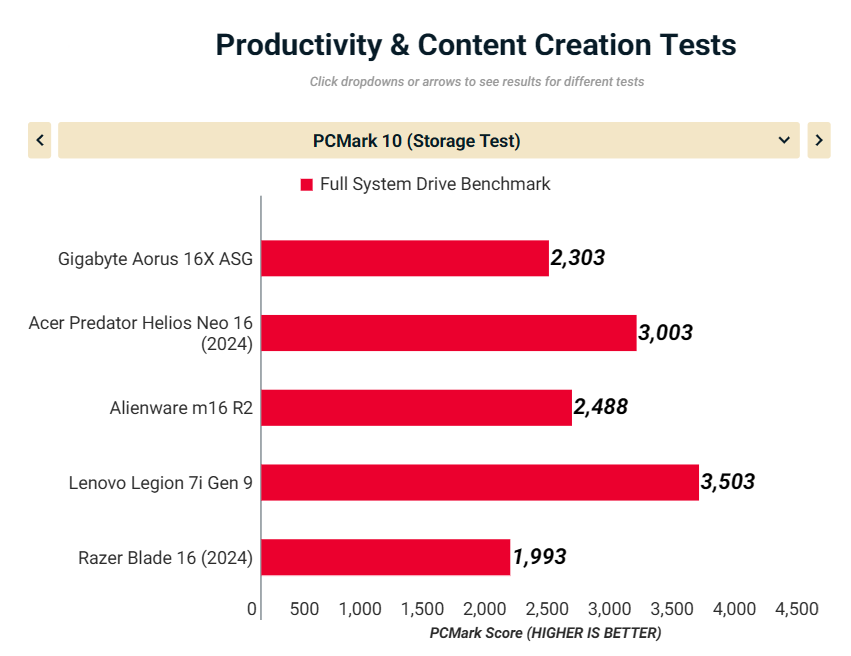Select the Alienware m16 R2 bar
Image resolution: width=851 pixels, height=656 pixels.
click(x=416, y=407)
